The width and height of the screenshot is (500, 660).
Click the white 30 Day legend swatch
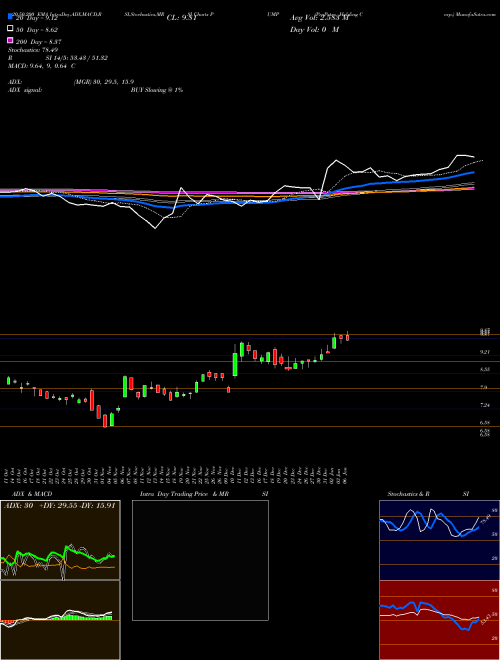[10, 29]
